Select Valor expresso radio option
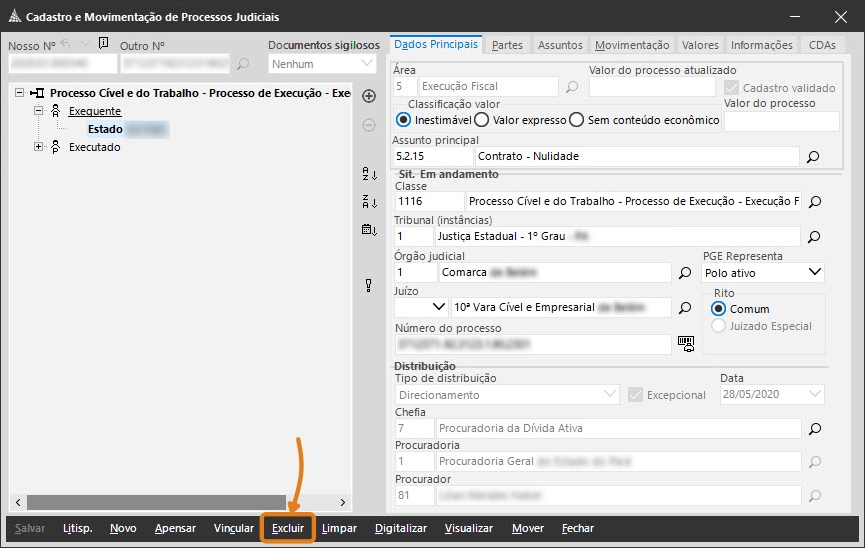This screenshot has width=865, height=548. pyautogui.click(x=481, y=120)
